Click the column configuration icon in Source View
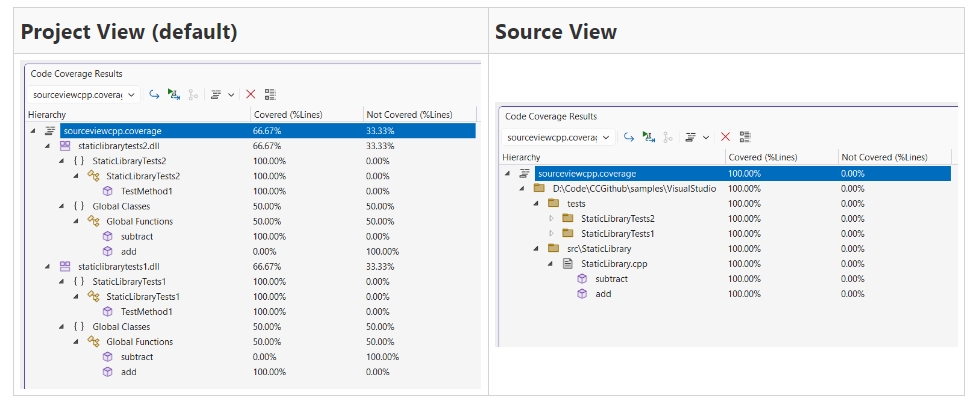 coord(745,136)
